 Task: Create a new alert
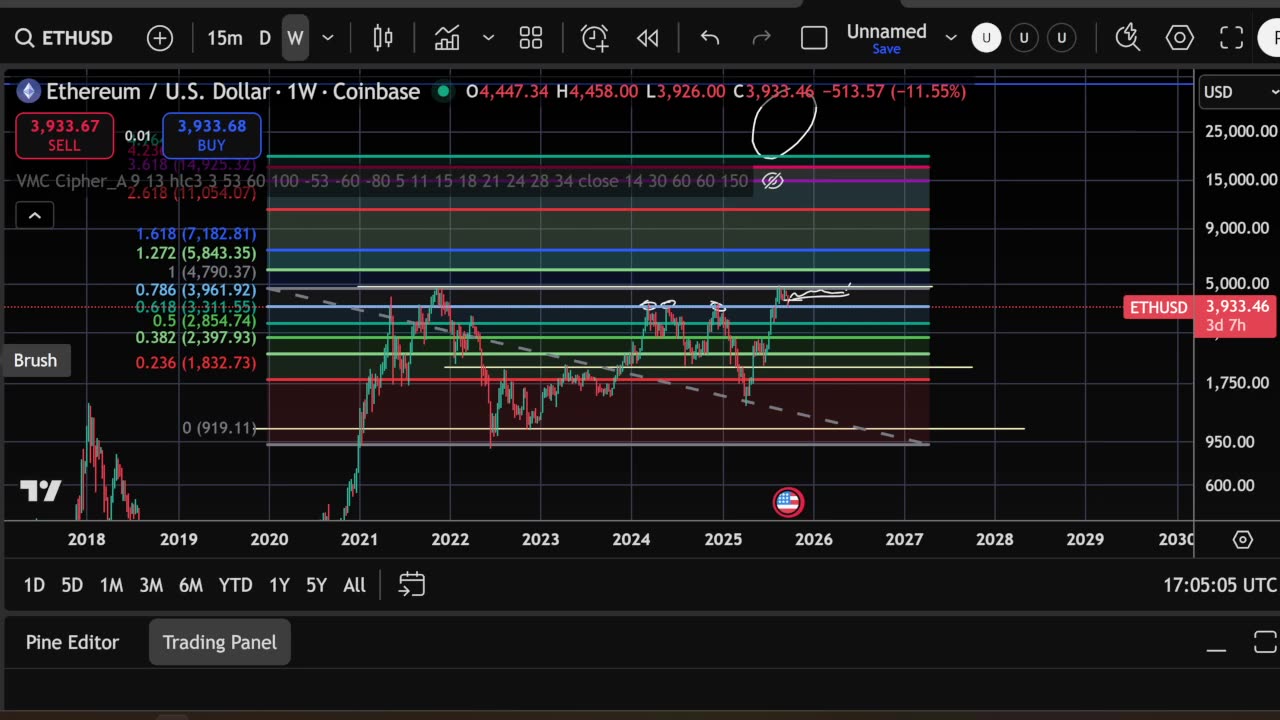(595, 38)
